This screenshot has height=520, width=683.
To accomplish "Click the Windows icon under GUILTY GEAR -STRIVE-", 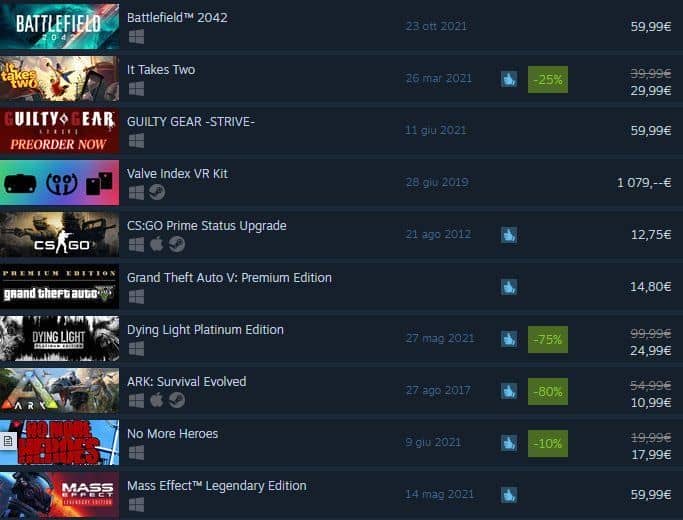I will (x=136, y=141).
